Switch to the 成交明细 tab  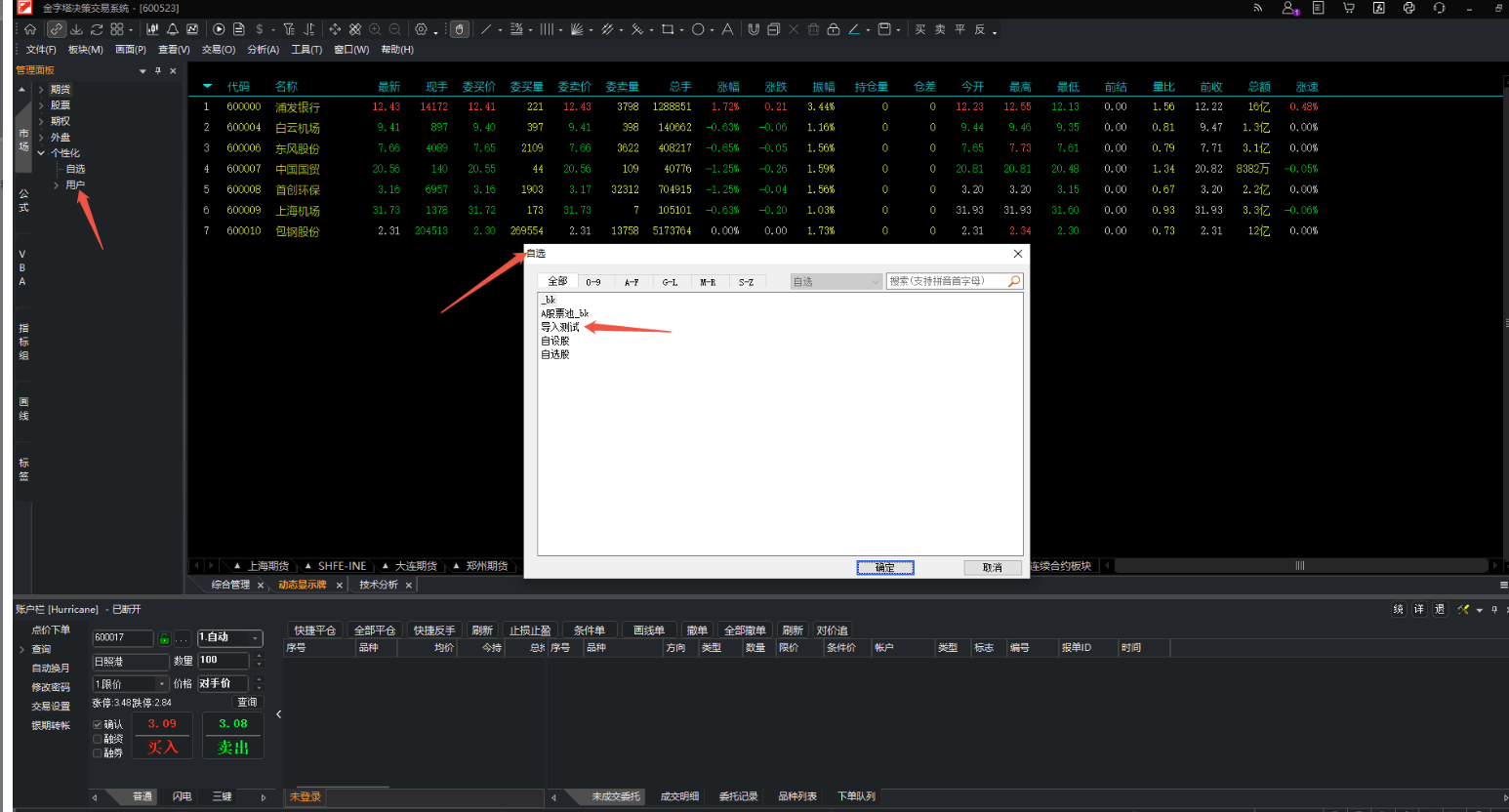pyautogui.click(x=679, y=796)
